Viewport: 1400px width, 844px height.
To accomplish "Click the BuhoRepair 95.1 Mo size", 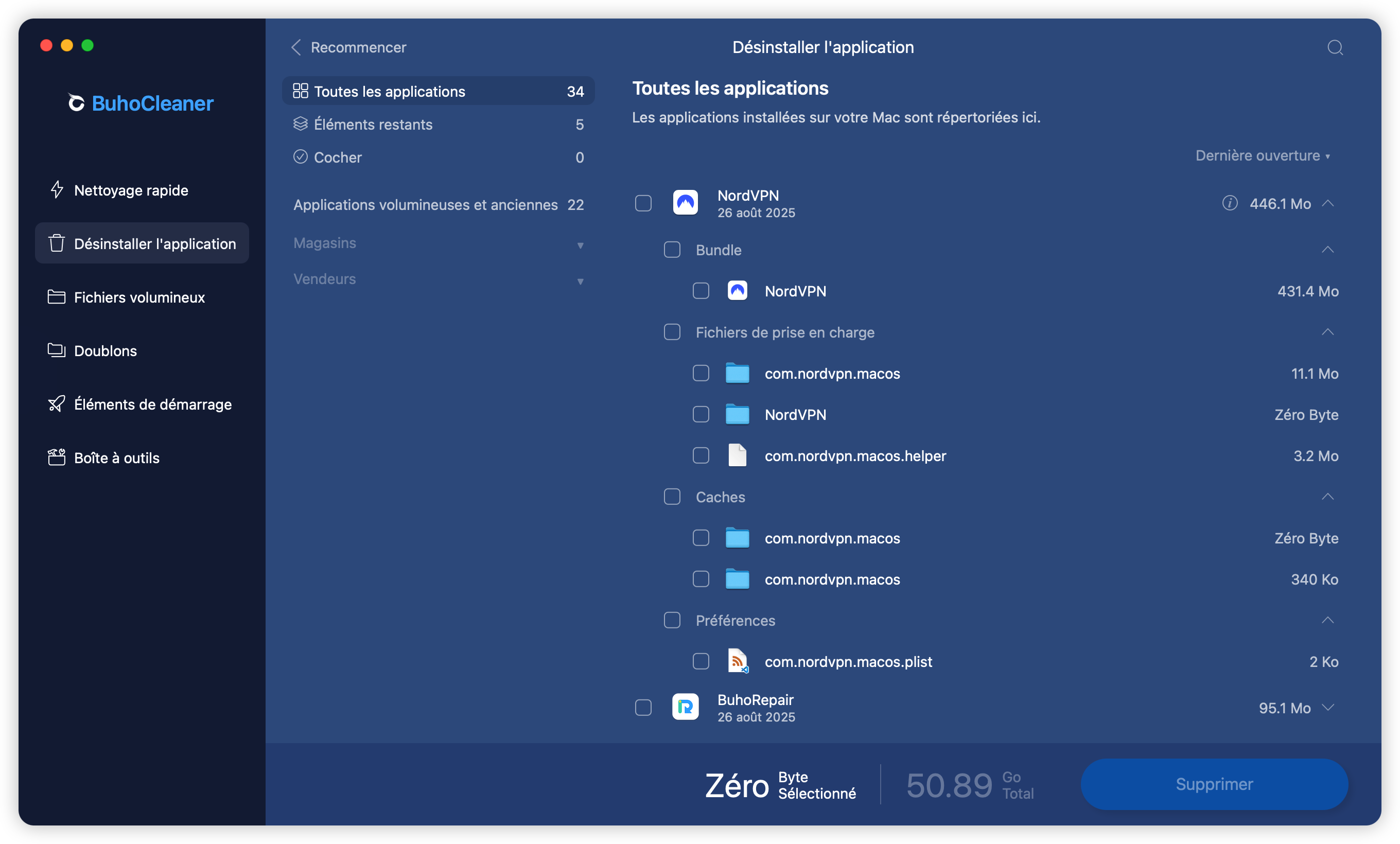I will [1285, 708].
